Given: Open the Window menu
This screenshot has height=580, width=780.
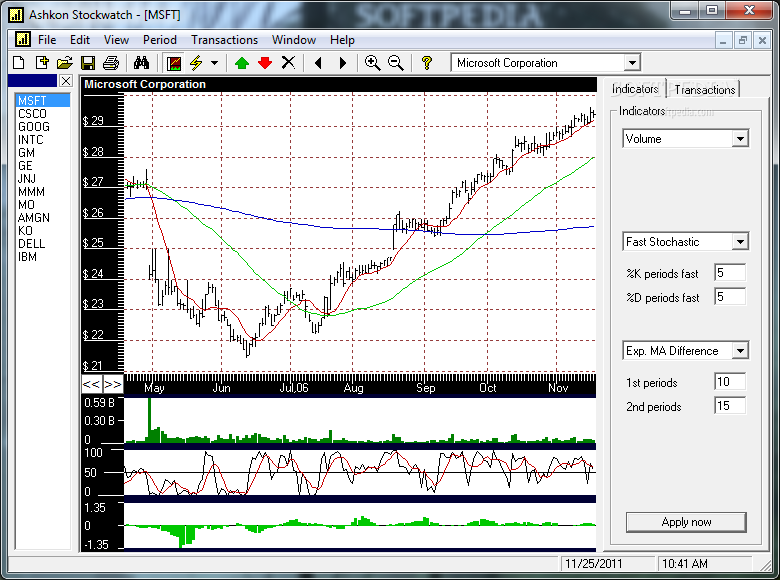Looking at the screenshot, I should pyautogui.click(x=293, y=40).
